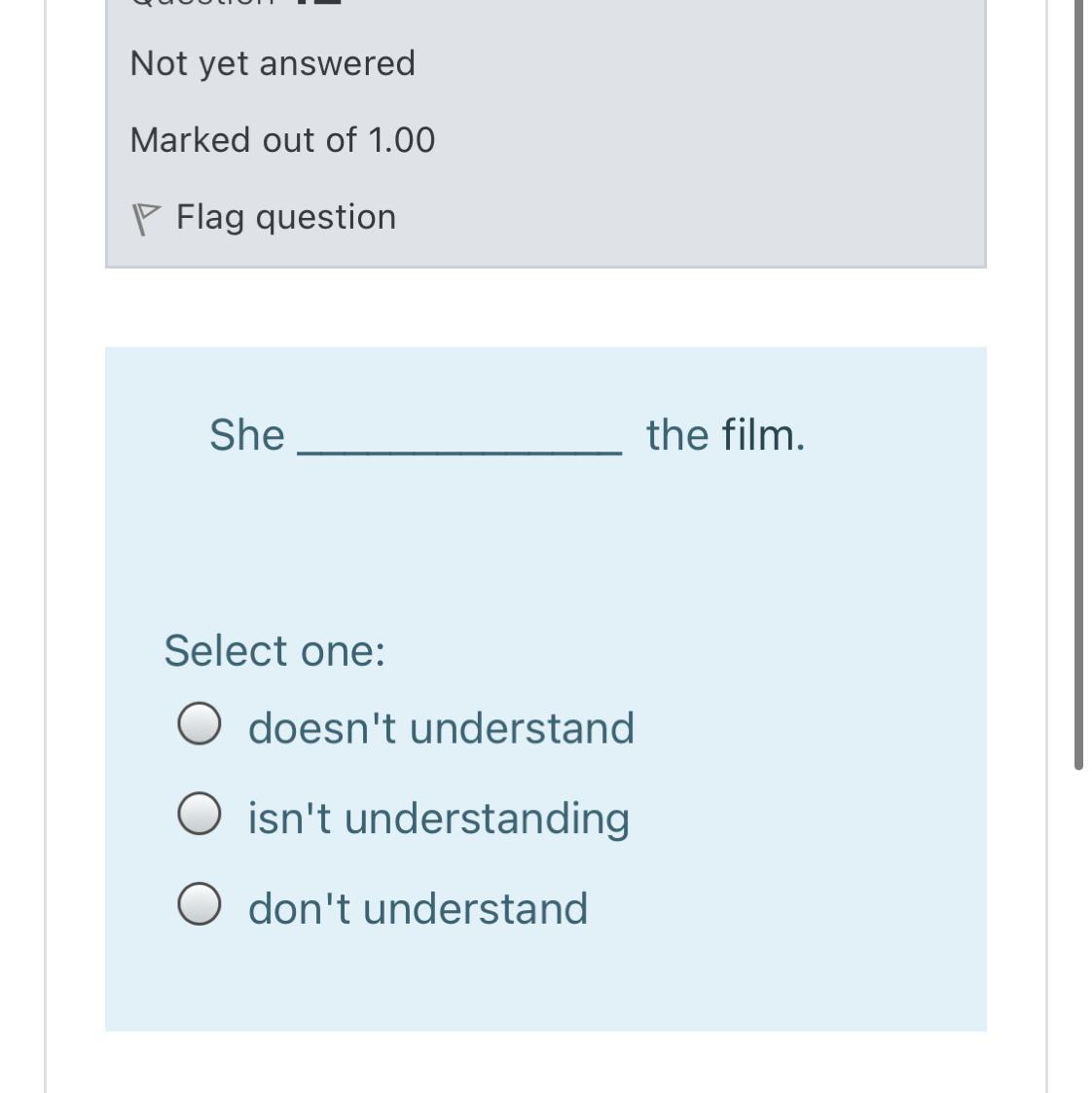Click the flag icon beside Flag question

144,219
